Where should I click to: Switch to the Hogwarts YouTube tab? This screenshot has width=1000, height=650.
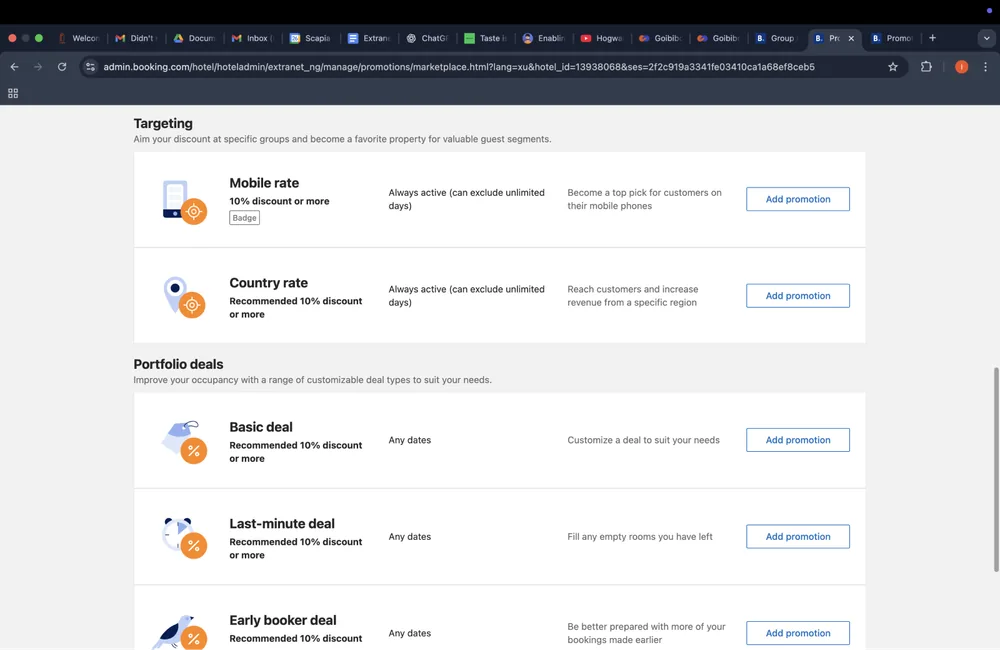click(601, 38)
